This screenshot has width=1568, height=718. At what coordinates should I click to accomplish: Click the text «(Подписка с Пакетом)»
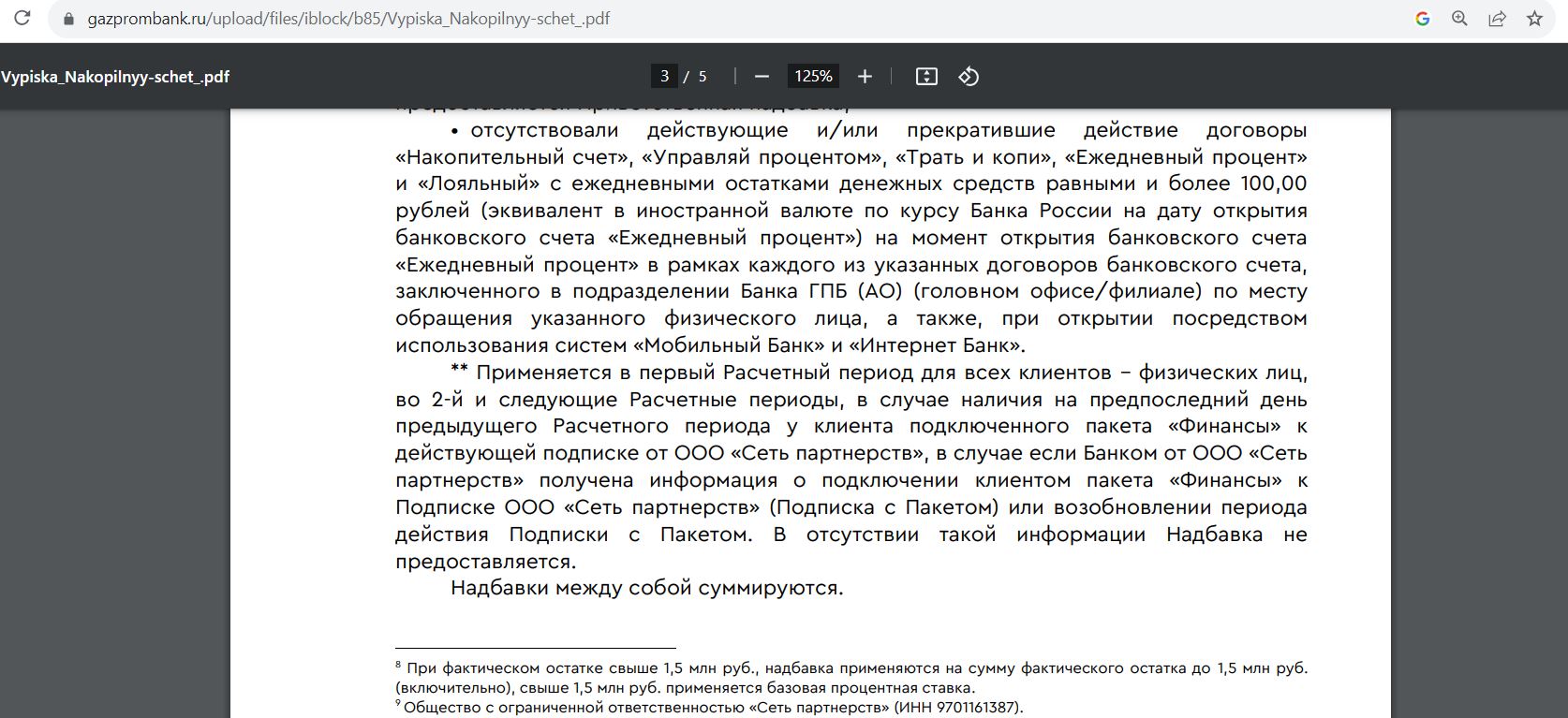click(x=882, y=507)
